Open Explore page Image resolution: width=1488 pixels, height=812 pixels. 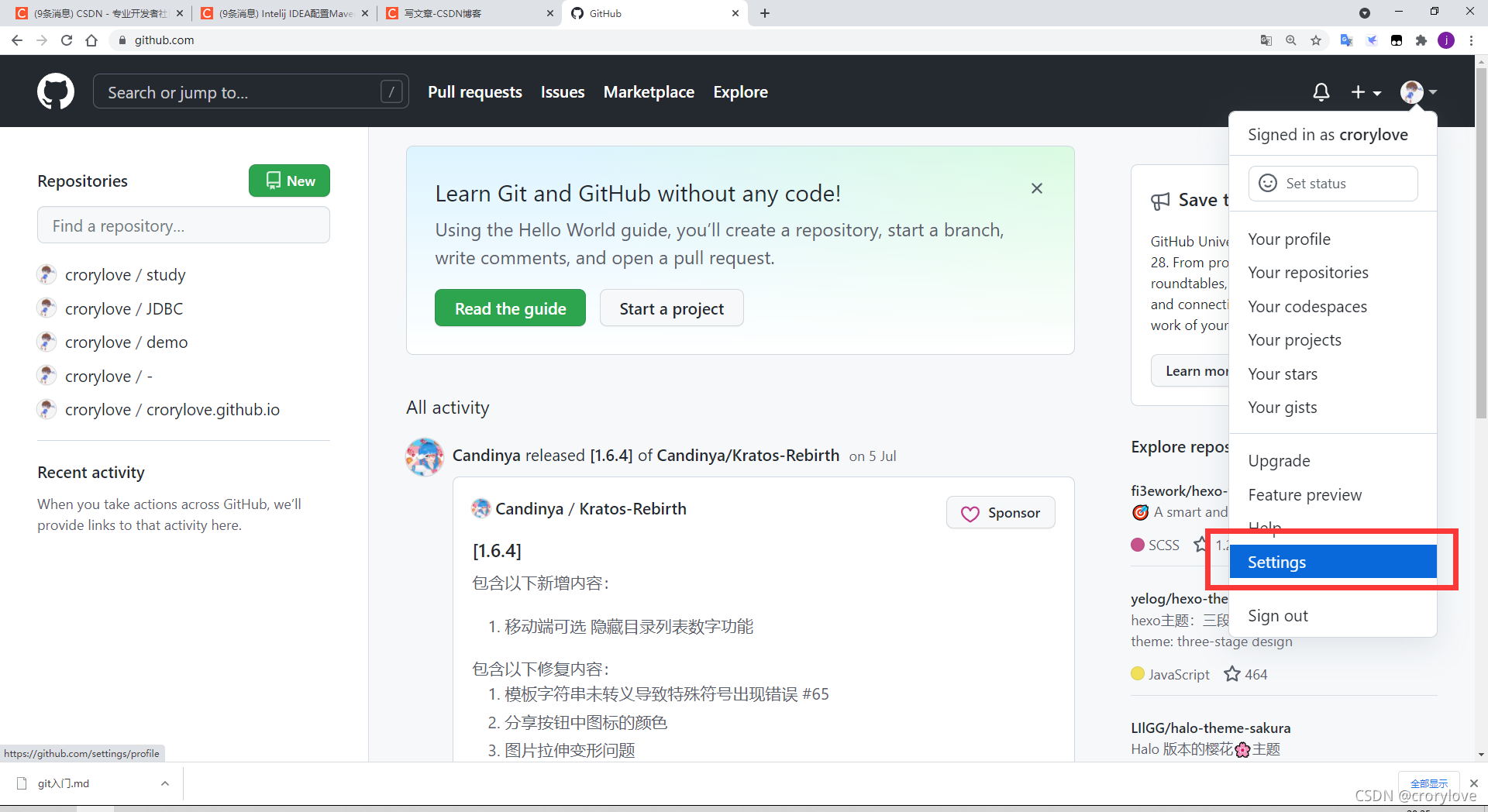click(740, 92)
